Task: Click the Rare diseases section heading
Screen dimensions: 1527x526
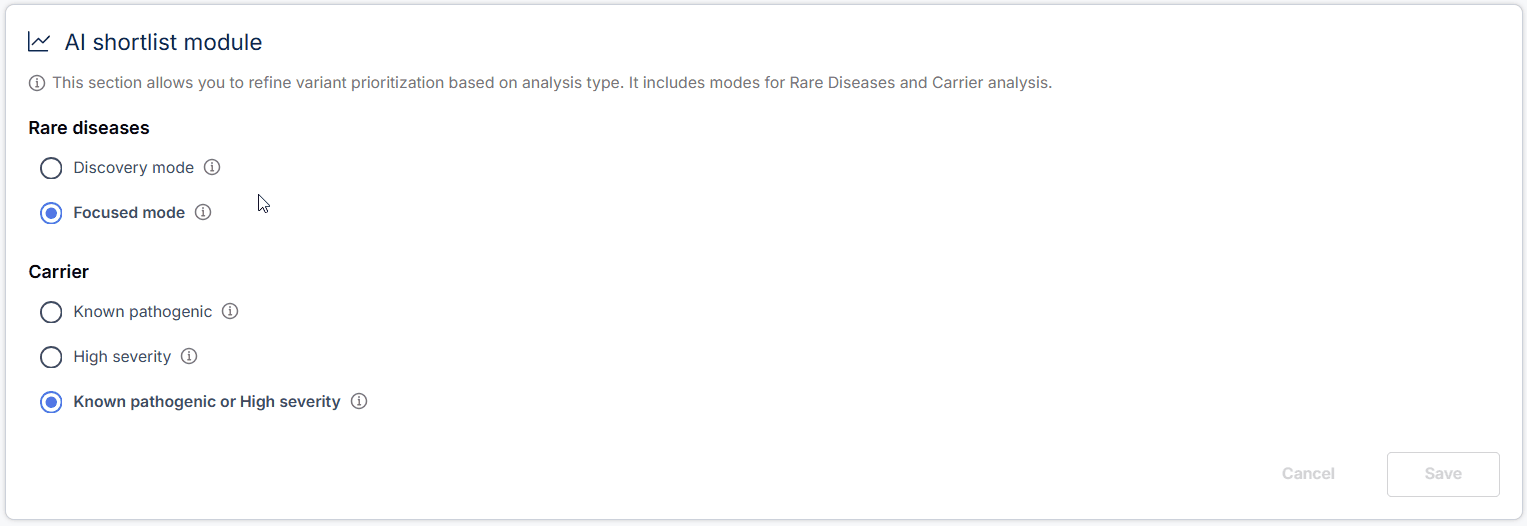Action: click(89, 128)
